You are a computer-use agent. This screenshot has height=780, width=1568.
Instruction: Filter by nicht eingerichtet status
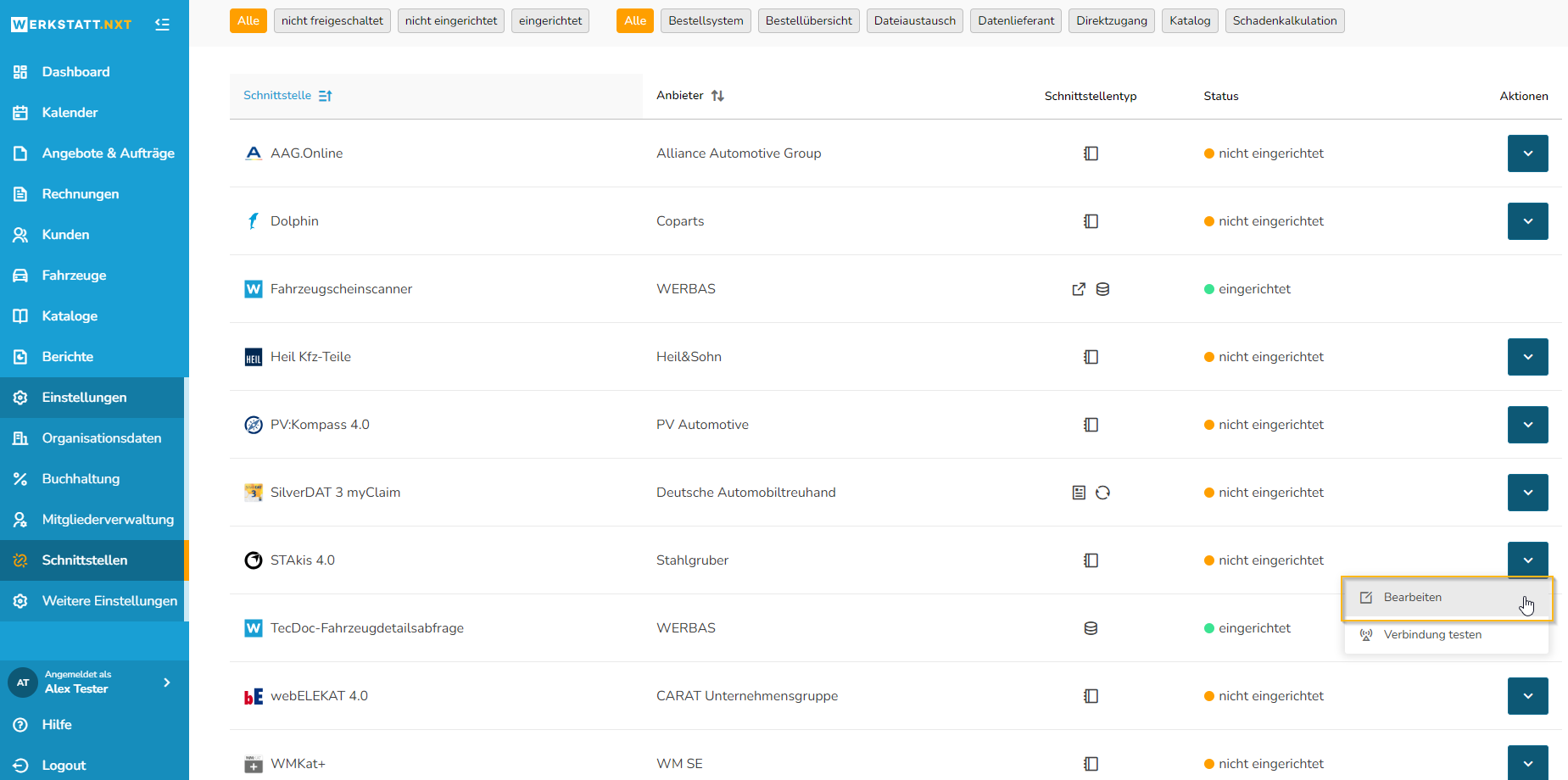451,21
